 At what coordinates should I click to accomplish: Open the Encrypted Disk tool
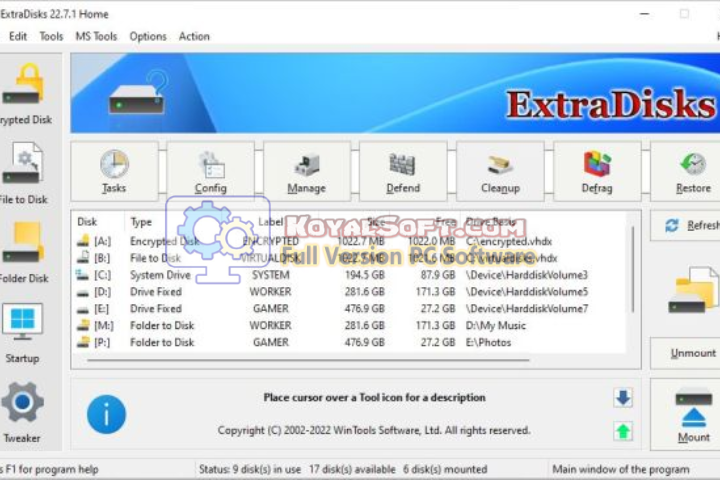(24, 94)
